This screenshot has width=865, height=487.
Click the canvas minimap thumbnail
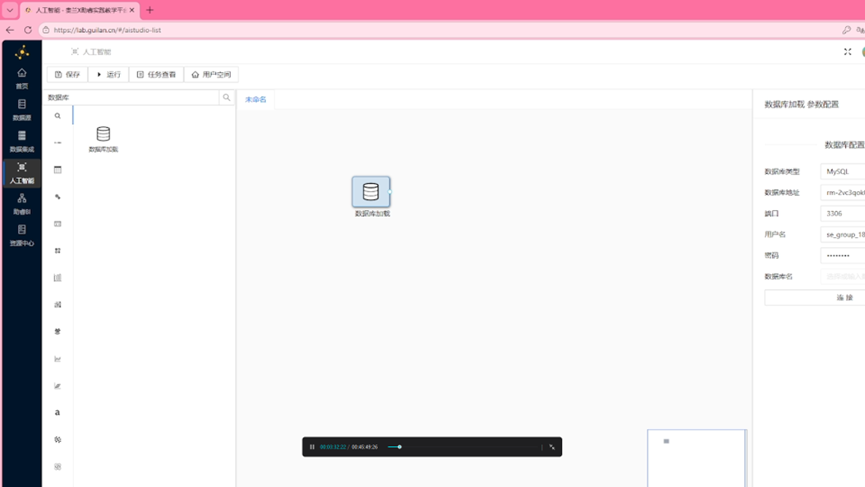point(697,458)
